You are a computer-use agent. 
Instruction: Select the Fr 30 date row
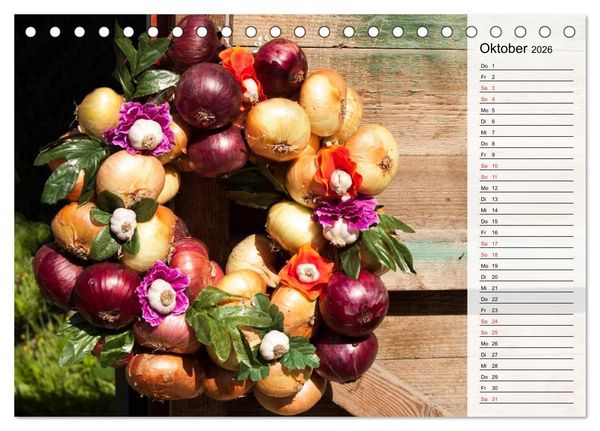(527, 388)
